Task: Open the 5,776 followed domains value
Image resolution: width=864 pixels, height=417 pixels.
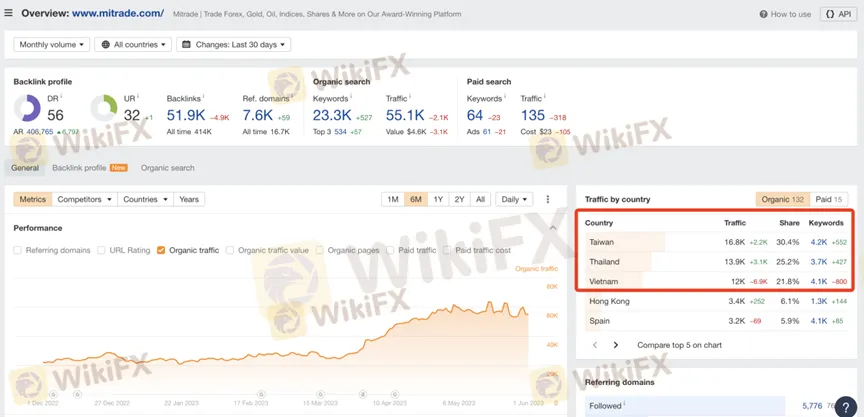Action: (812, 406)
